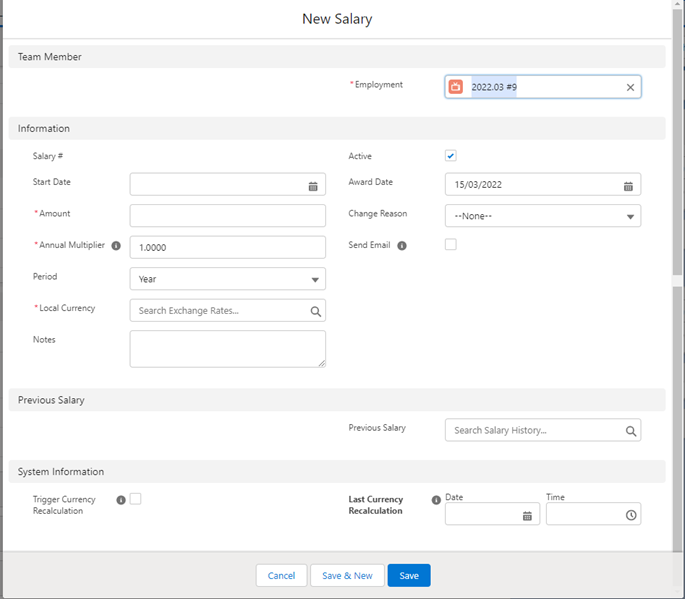The height and width of the screenshot is (599, 685).
Task: Click the Start Date calendar icon
Action: (313, 186)
